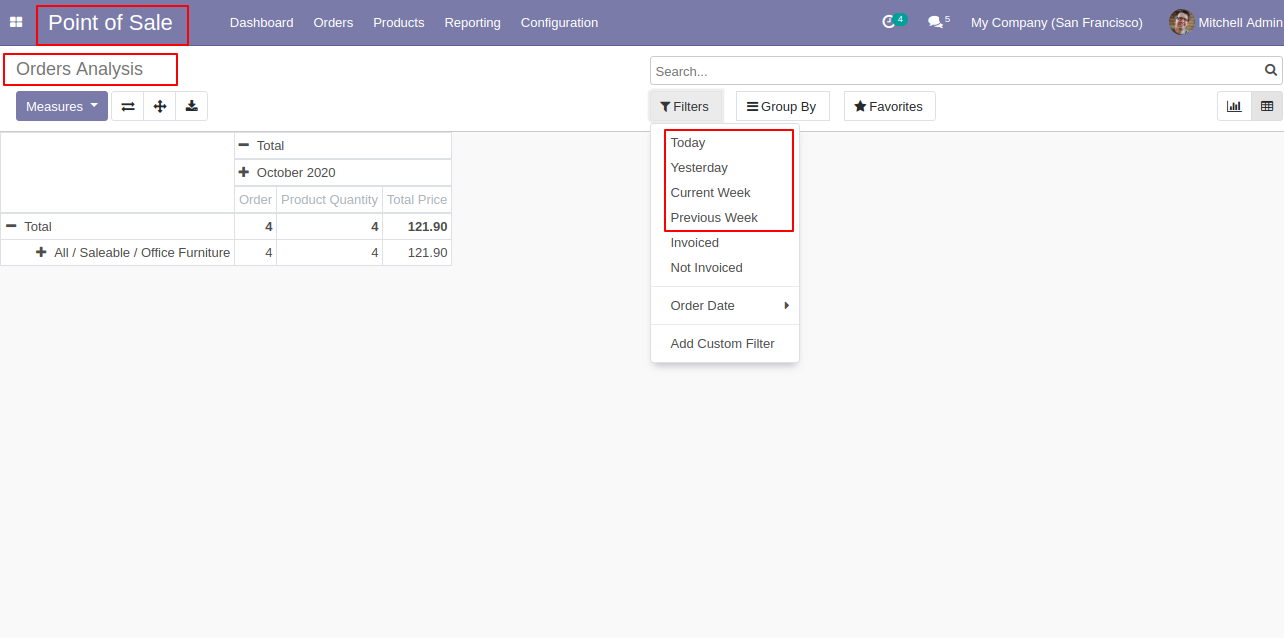
Task: Toggle the Filters dropdown
Action: [685, 106]
